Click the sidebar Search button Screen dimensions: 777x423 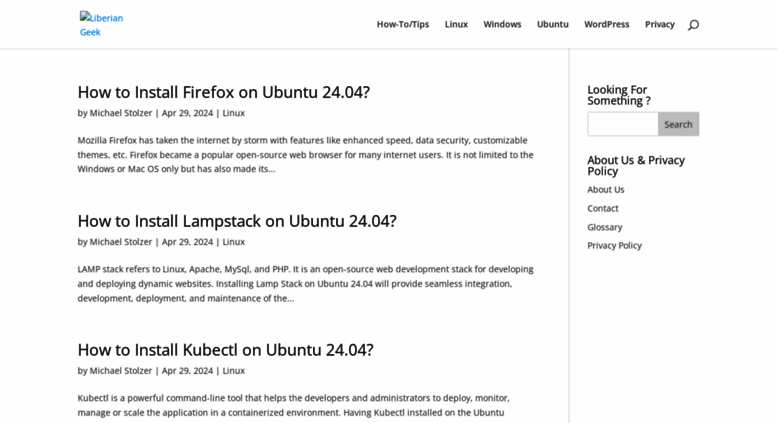678,124
